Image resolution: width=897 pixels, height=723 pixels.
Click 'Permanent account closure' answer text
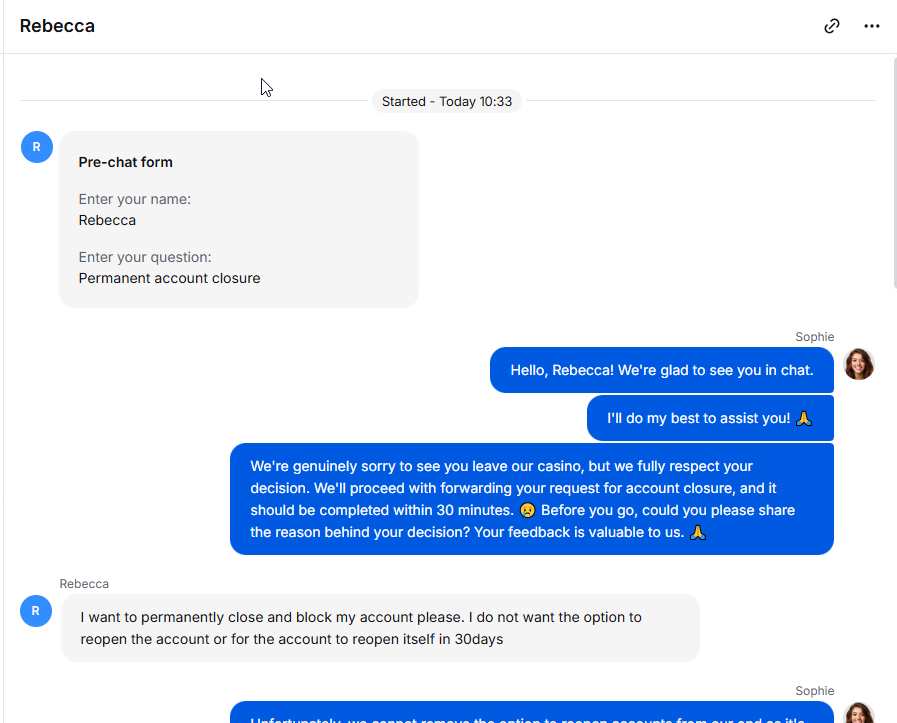coord(169,278)
